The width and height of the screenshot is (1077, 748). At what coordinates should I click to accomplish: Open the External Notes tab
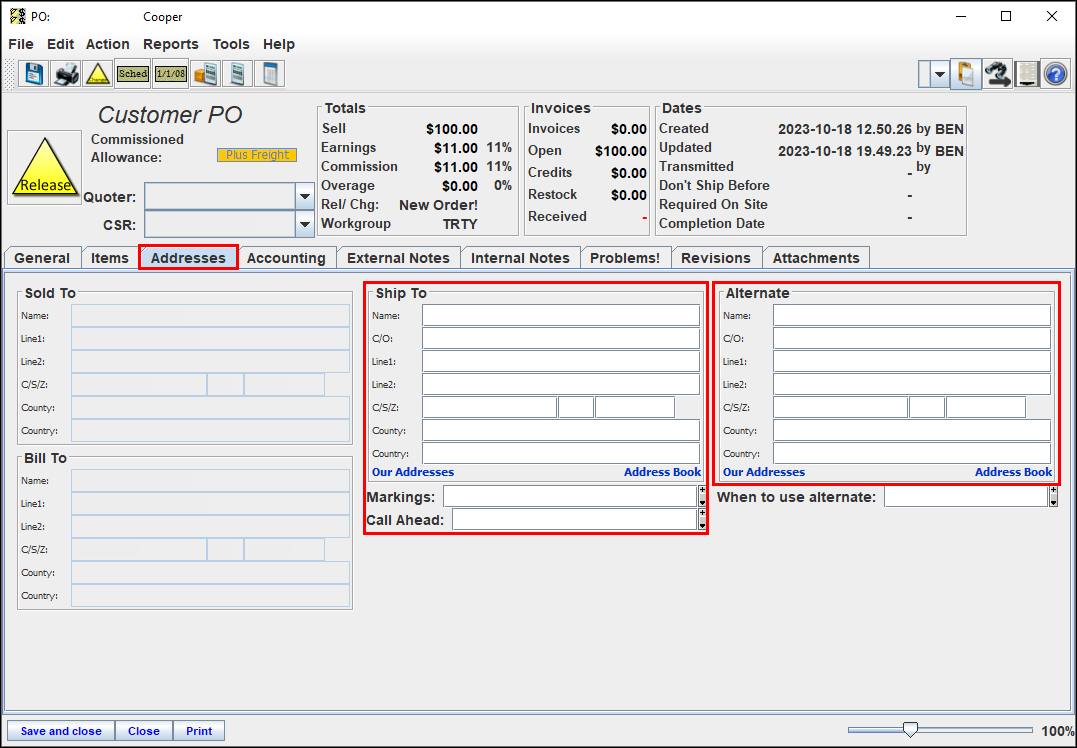(398, 258)
